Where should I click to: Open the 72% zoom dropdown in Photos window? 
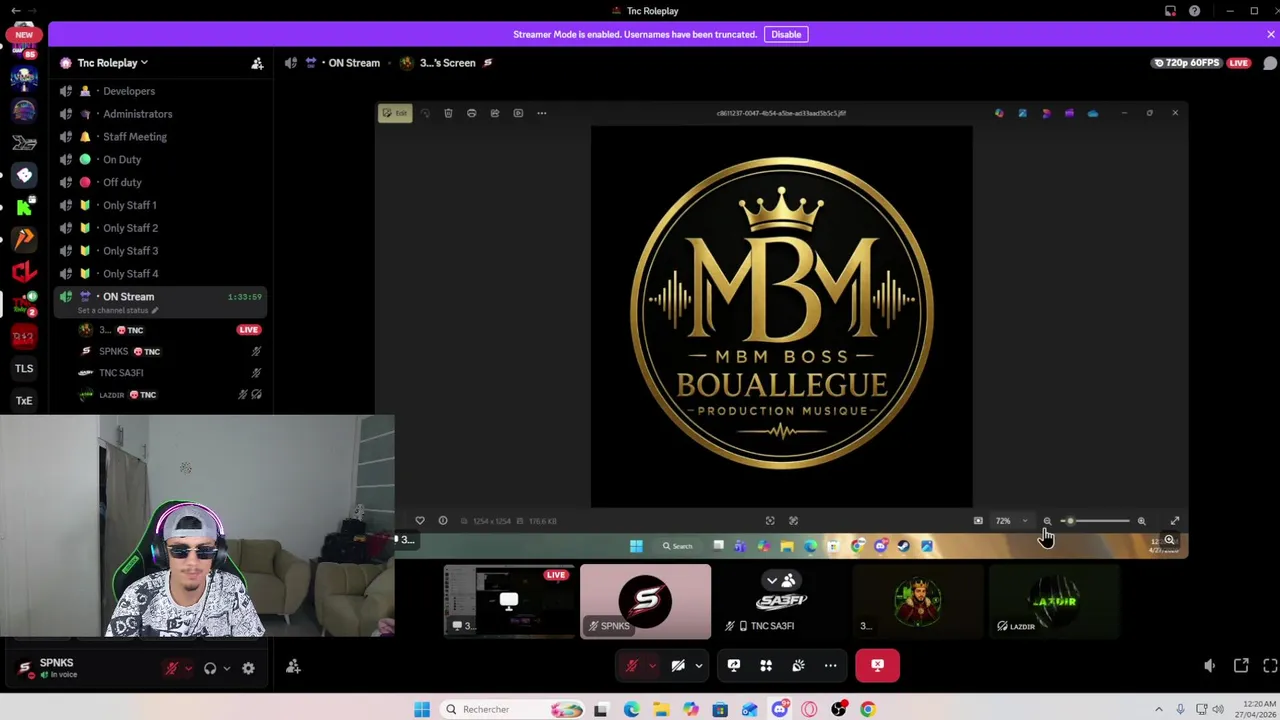point(1010,521)
